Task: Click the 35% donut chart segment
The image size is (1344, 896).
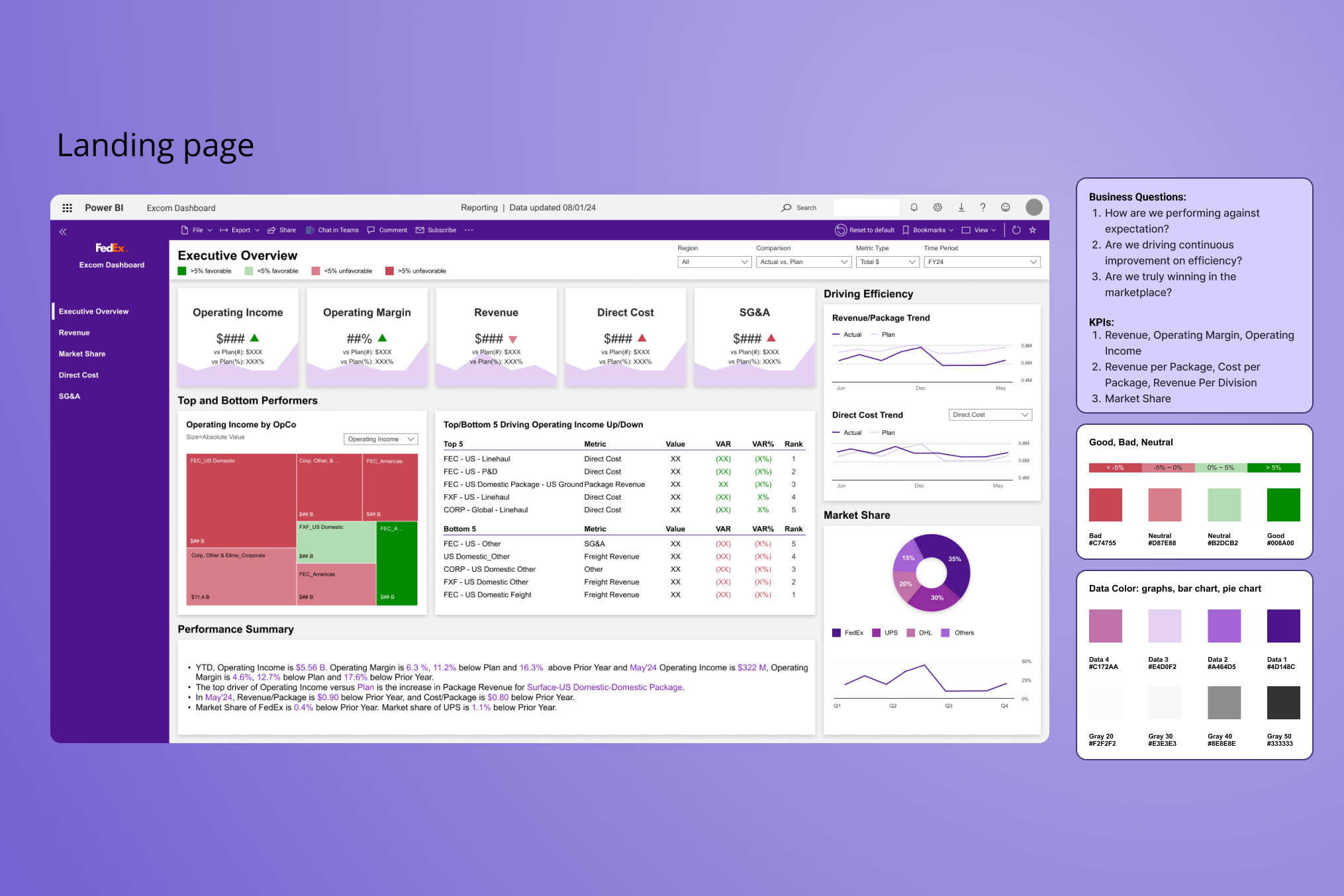Action: click(954, 559)
